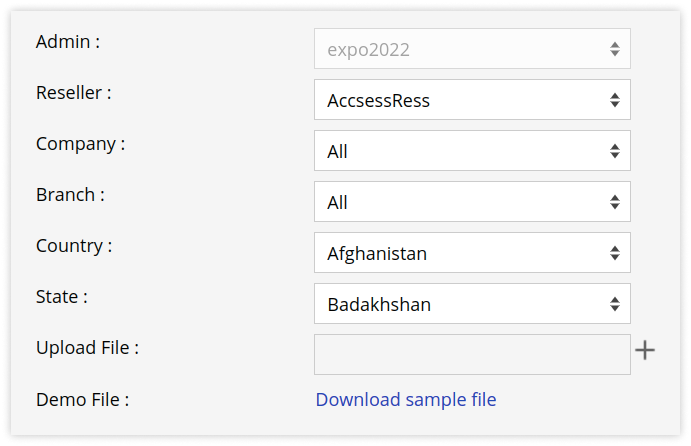This screenshot has height=446, width=691.
Task: Click the up-down arrows on the Admin selector
Action: click(615, 49)
